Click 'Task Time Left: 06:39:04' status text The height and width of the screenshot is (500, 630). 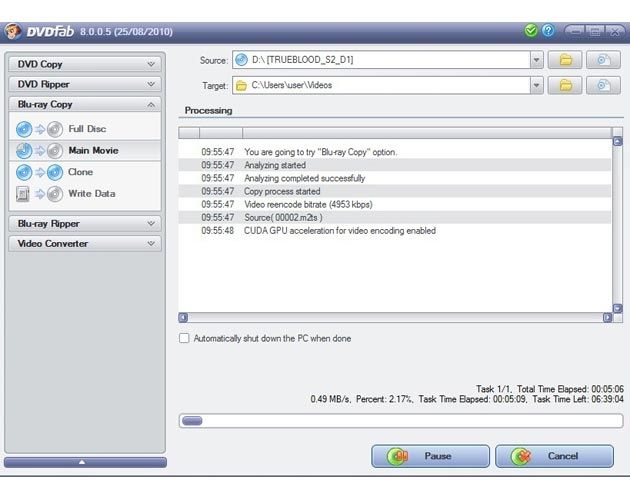[x=578, y=399]
